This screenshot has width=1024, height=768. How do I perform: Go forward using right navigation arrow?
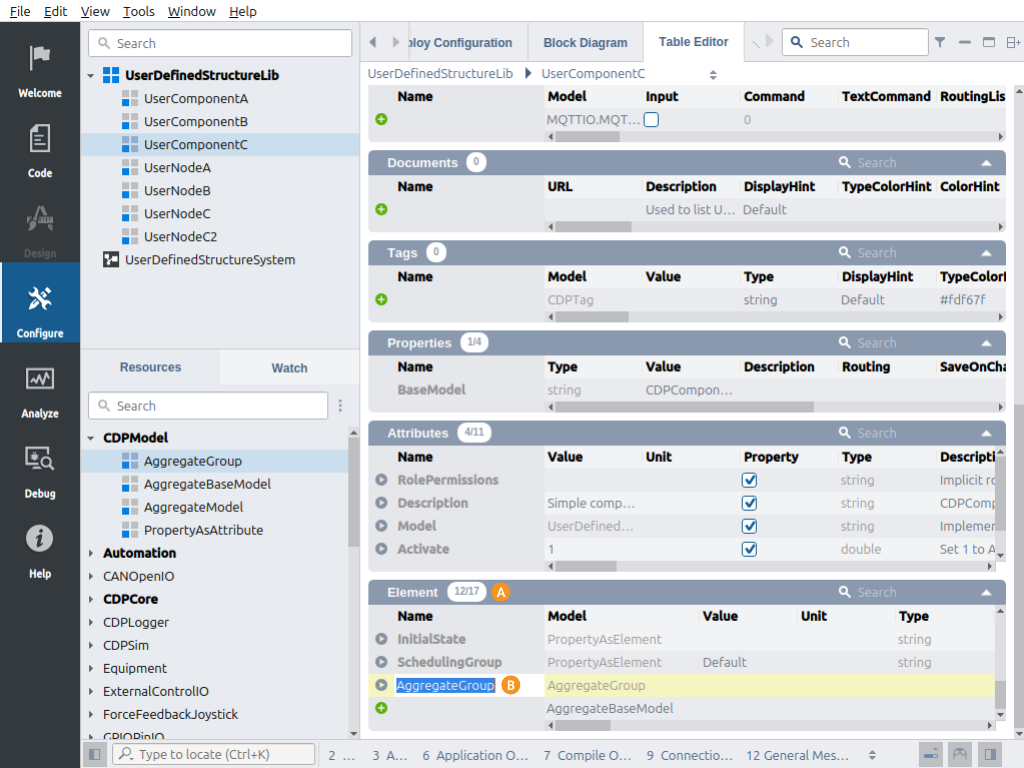coord(395,42)
